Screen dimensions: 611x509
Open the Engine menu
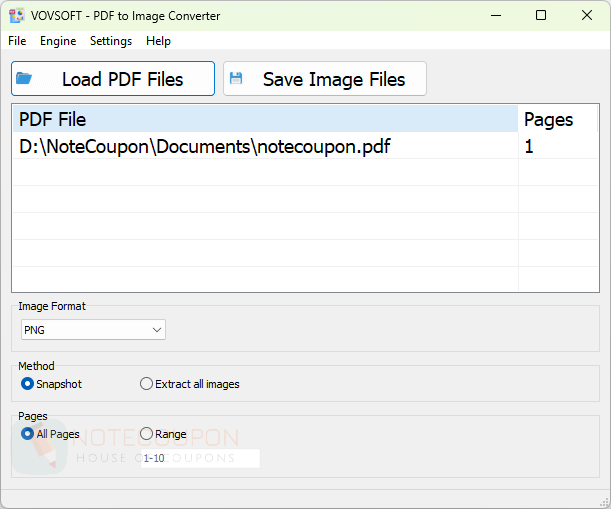pos(58,41)
